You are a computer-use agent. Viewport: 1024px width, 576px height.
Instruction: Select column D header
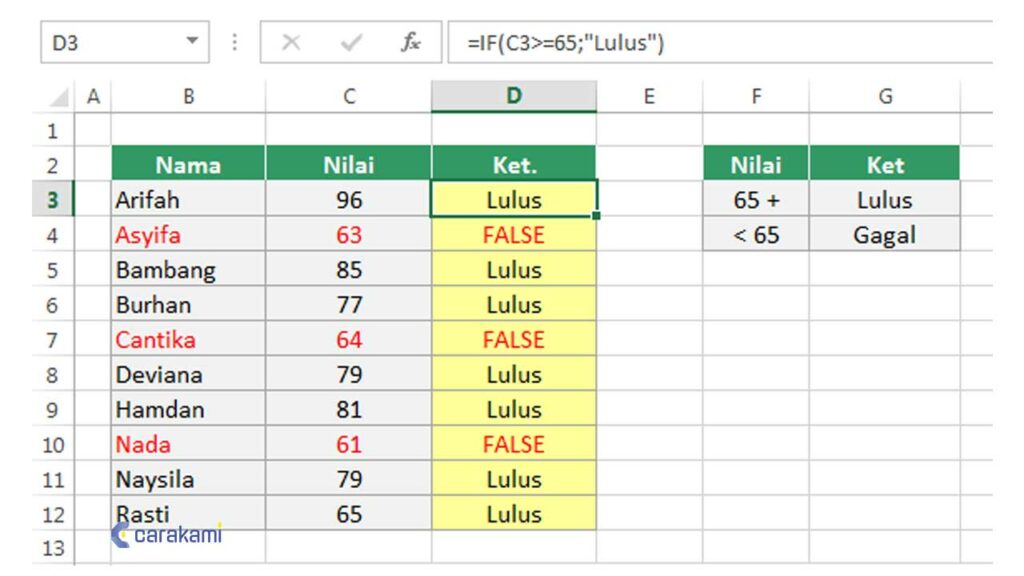513,96
